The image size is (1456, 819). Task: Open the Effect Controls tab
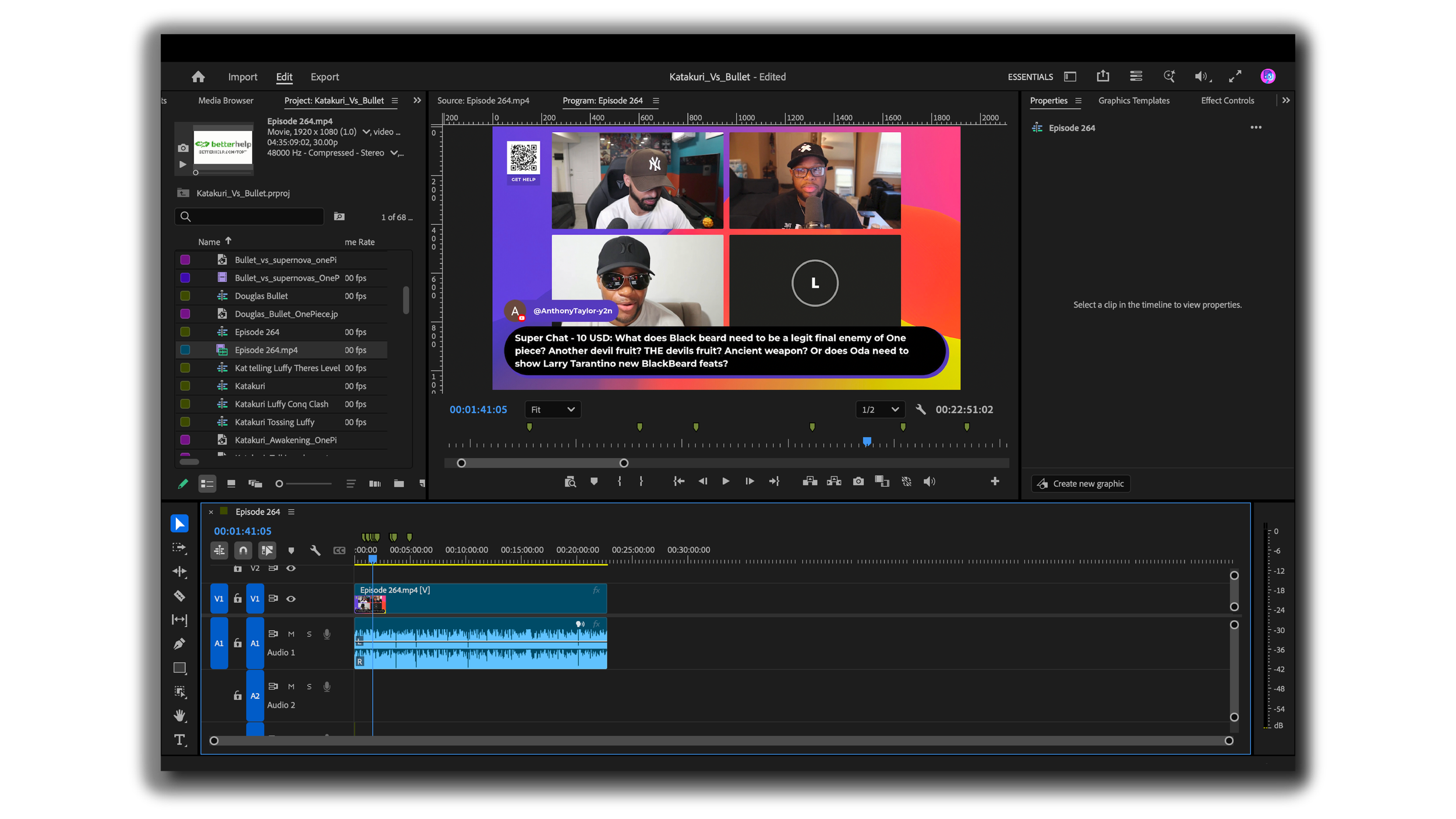point(1227,101)
